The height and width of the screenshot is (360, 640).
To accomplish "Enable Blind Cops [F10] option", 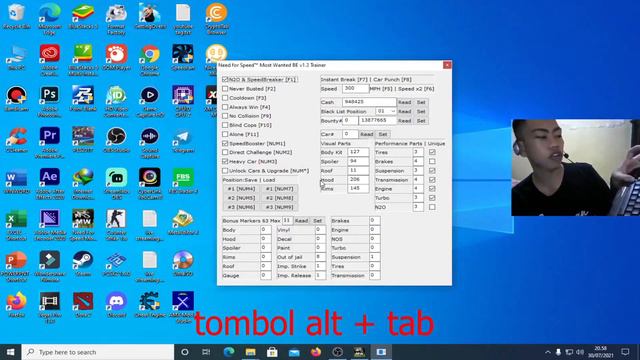I will point(225,125).
